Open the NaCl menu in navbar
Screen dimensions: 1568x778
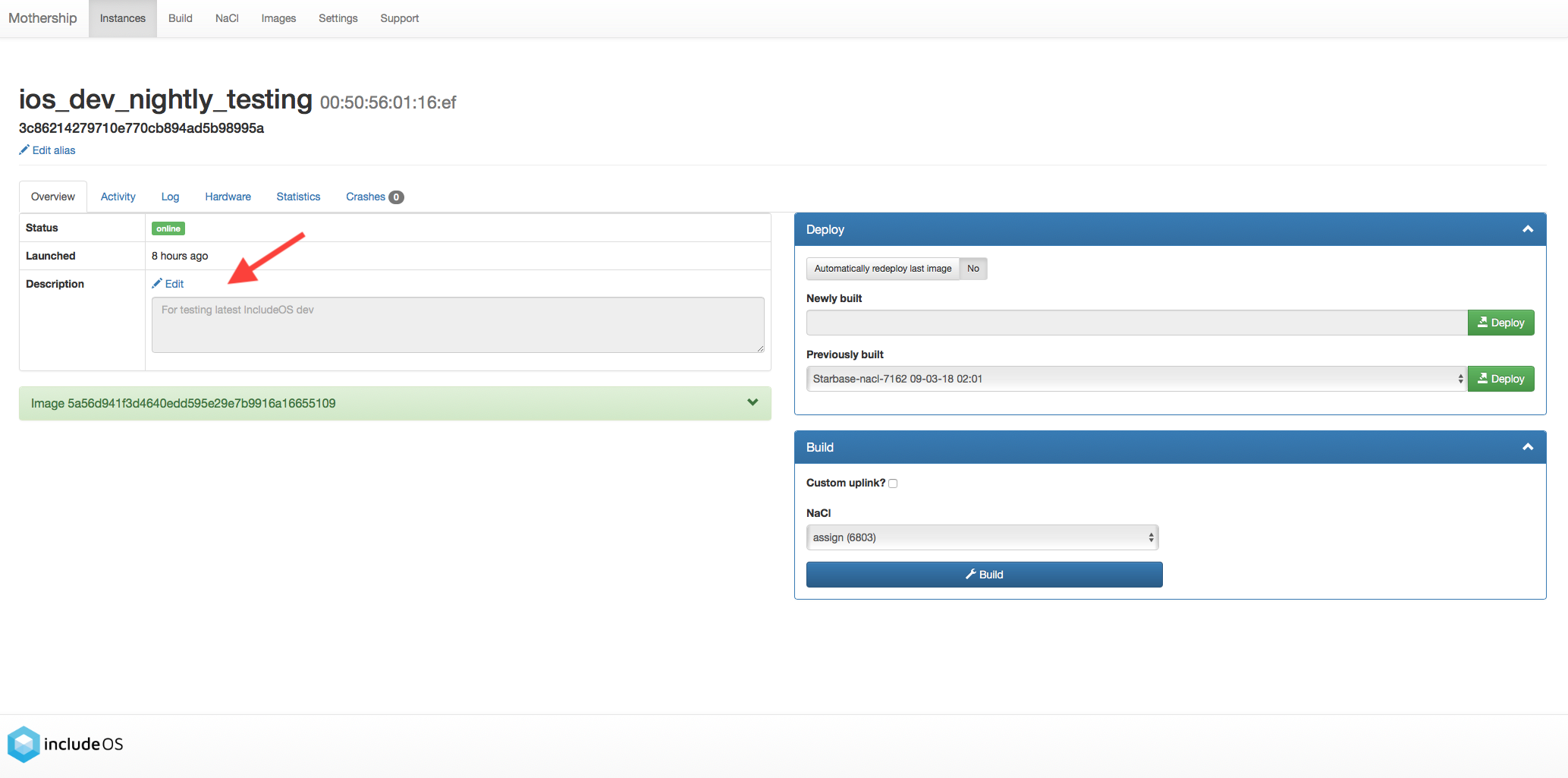coord(227,18)
